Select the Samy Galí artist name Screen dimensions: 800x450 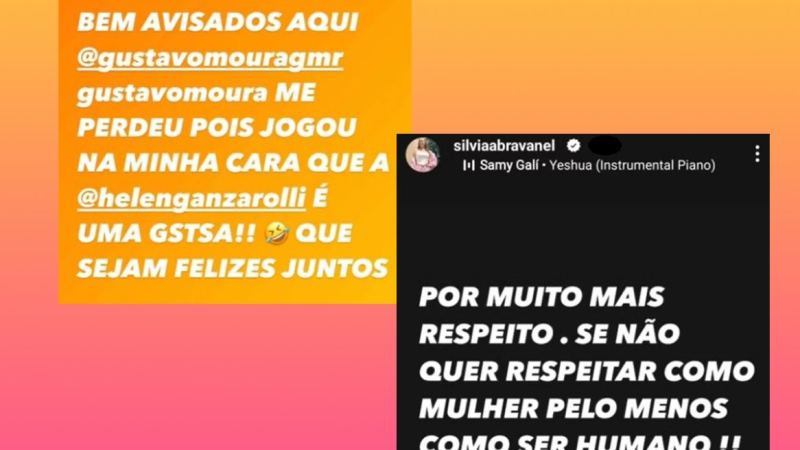[x=509, y=165]
